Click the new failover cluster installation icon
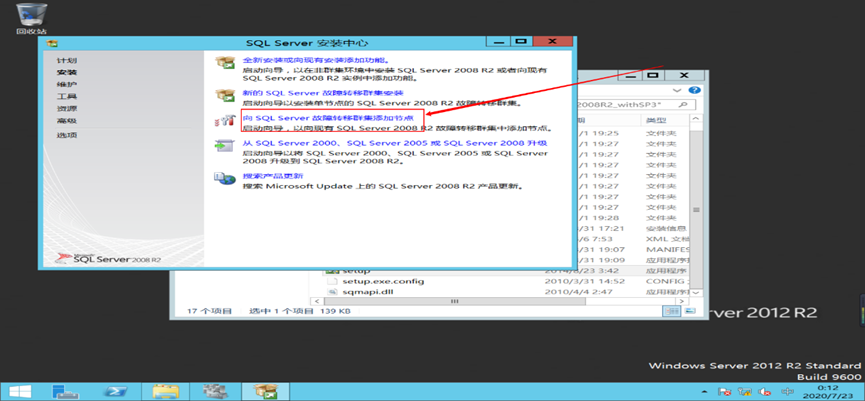Screen dimensions: 865x401 tap(225, 95)
